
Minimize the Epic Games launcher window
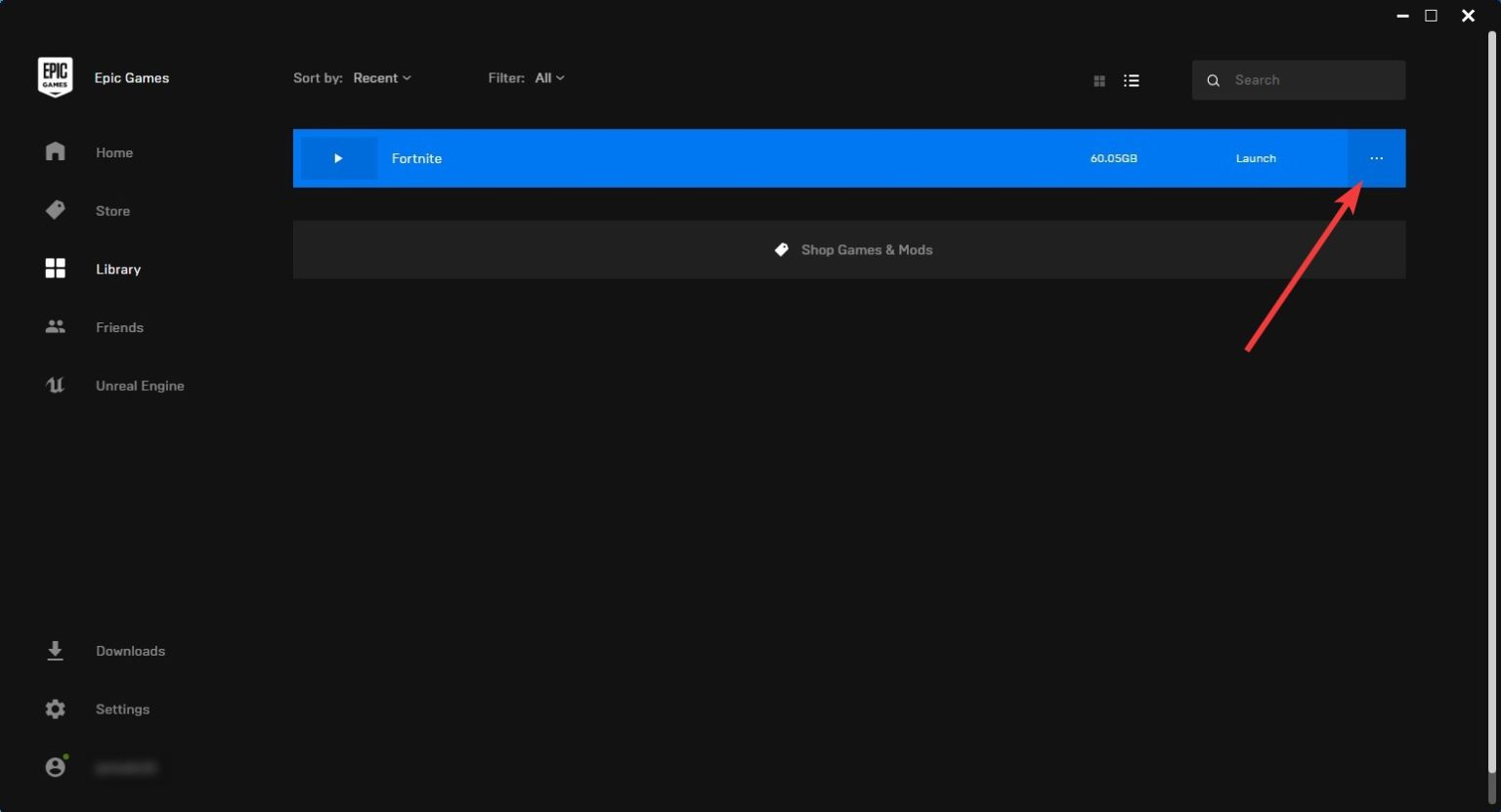click(x=1403, y=16)
